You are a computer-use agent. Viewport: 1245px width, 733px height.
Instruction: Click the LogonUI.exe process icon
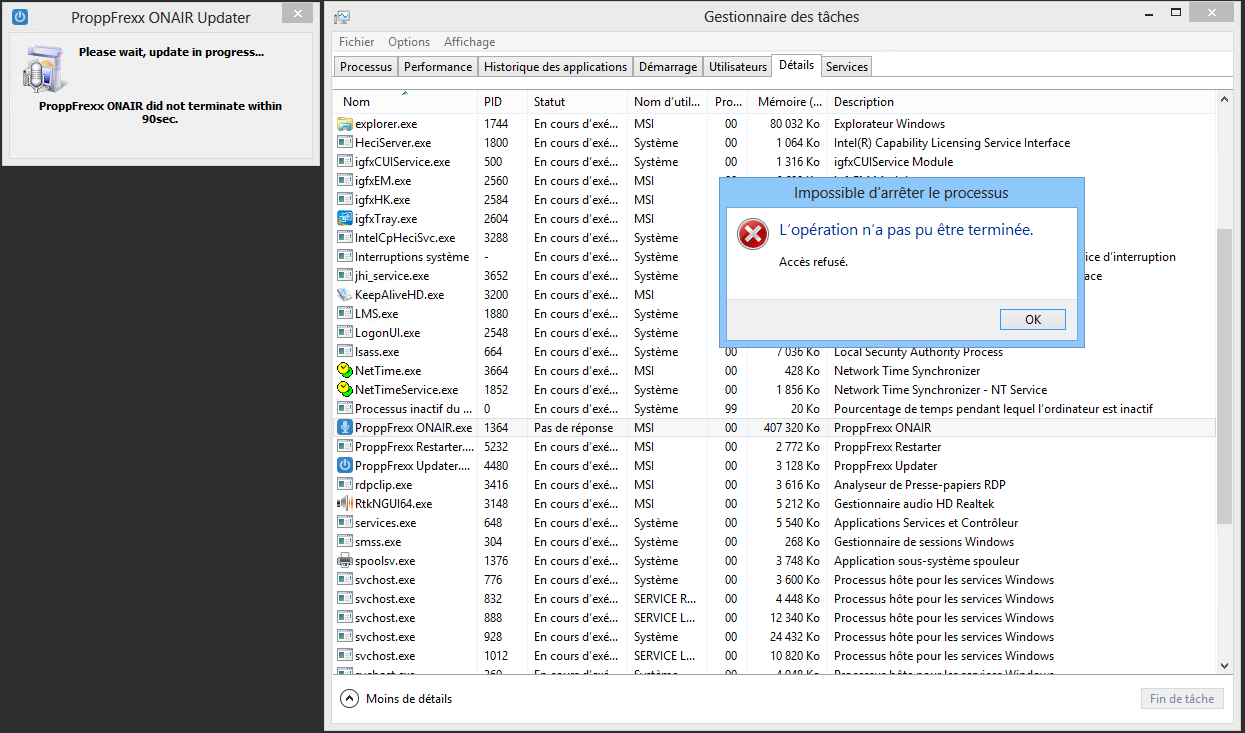345,333
